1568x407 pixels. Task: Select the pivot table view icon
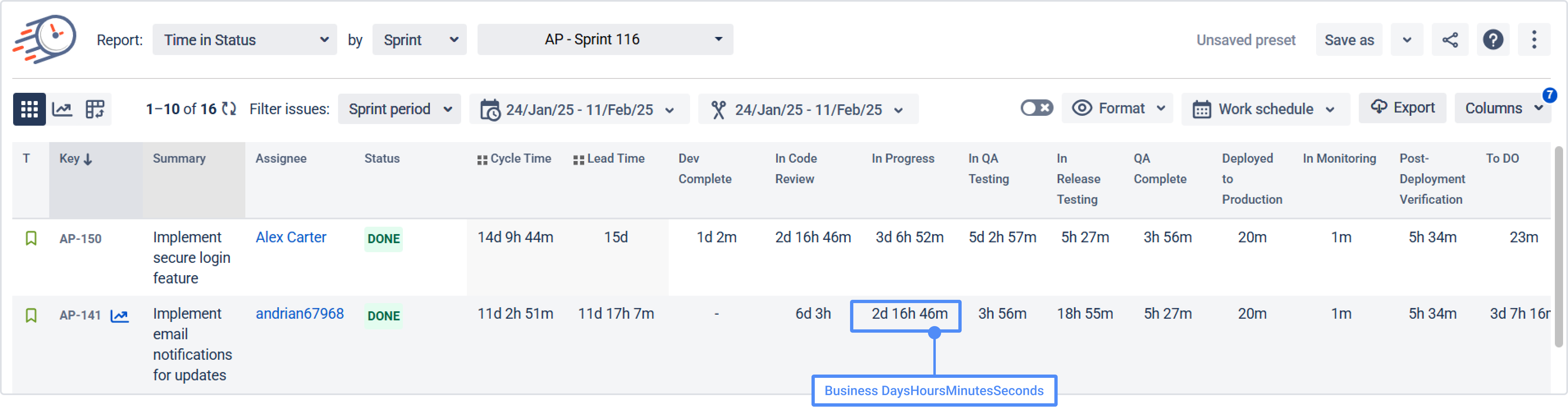pyautogui.click(x=95, y=109)
